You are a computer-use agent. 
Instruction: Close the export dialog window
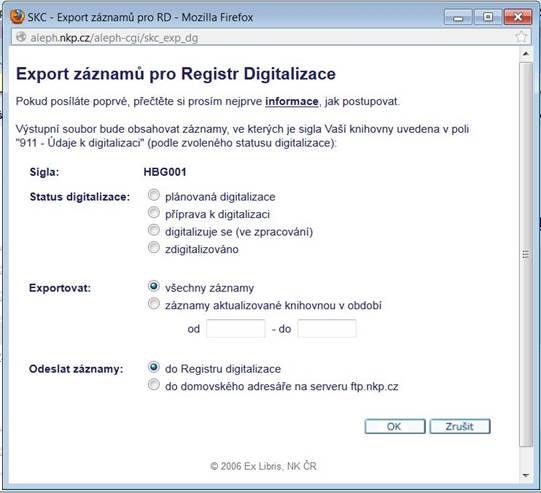pyautogui.click(x=518, y=17)
